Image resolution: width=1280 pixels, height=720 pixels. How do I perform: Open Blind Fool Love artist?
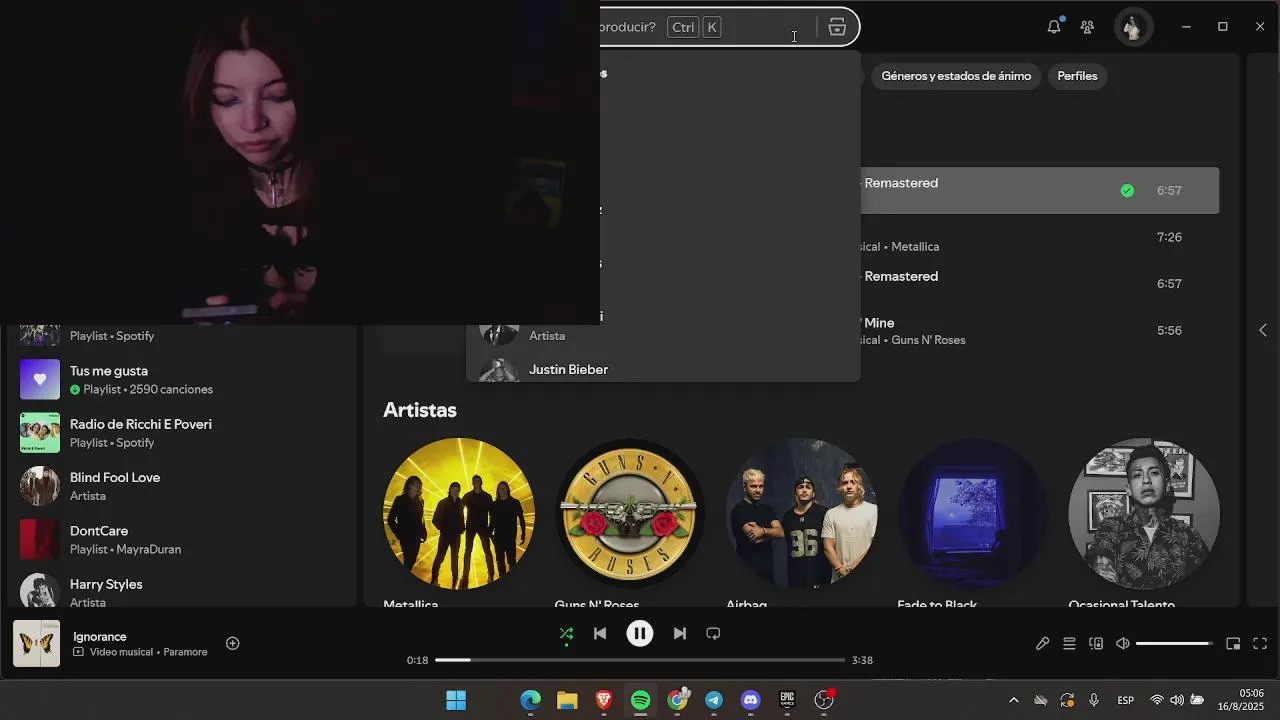(180, 486)
